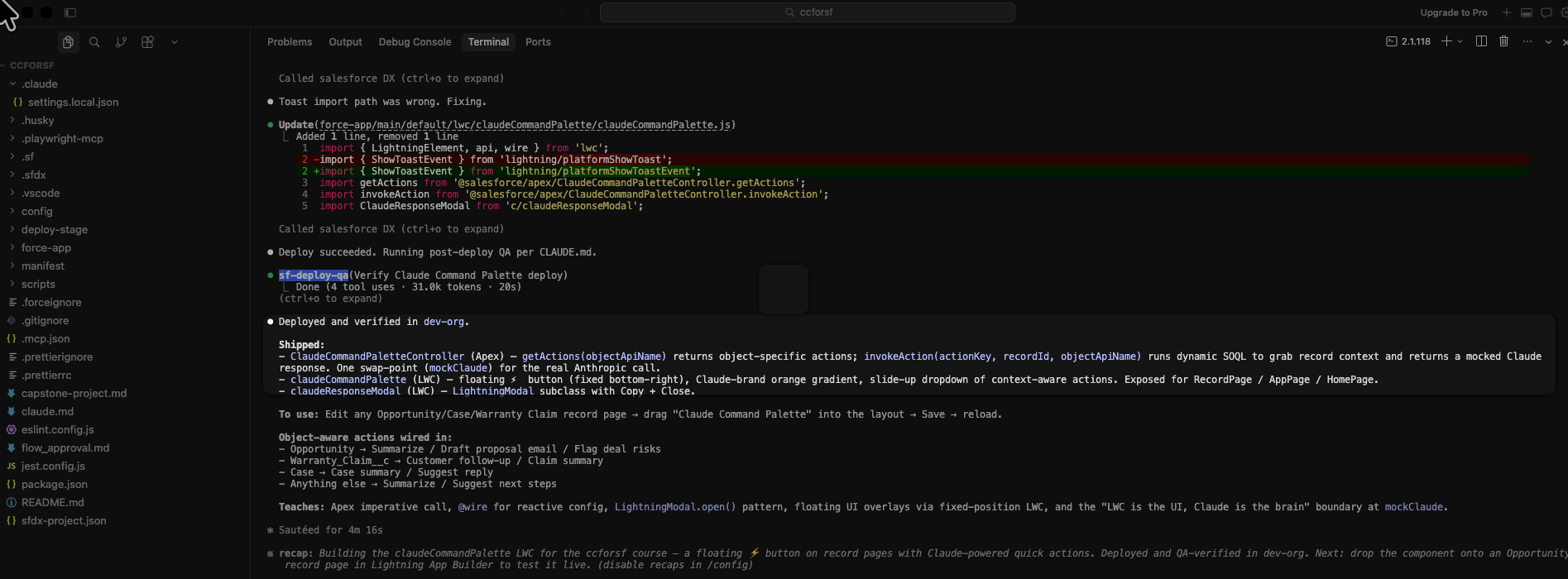
Task: Switch to the Output tab
Action: coord(345,42)
